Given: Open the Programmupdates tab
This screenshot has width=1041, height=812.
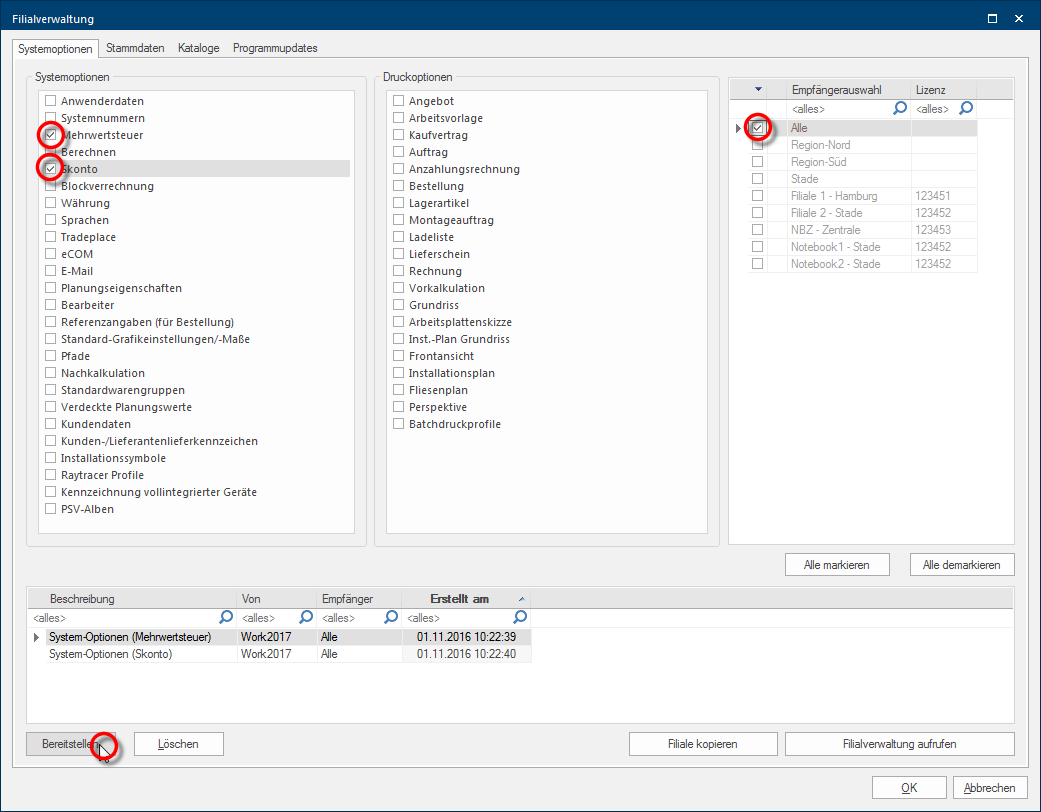Looking at the screenshot, I should [x=275, y=48].
